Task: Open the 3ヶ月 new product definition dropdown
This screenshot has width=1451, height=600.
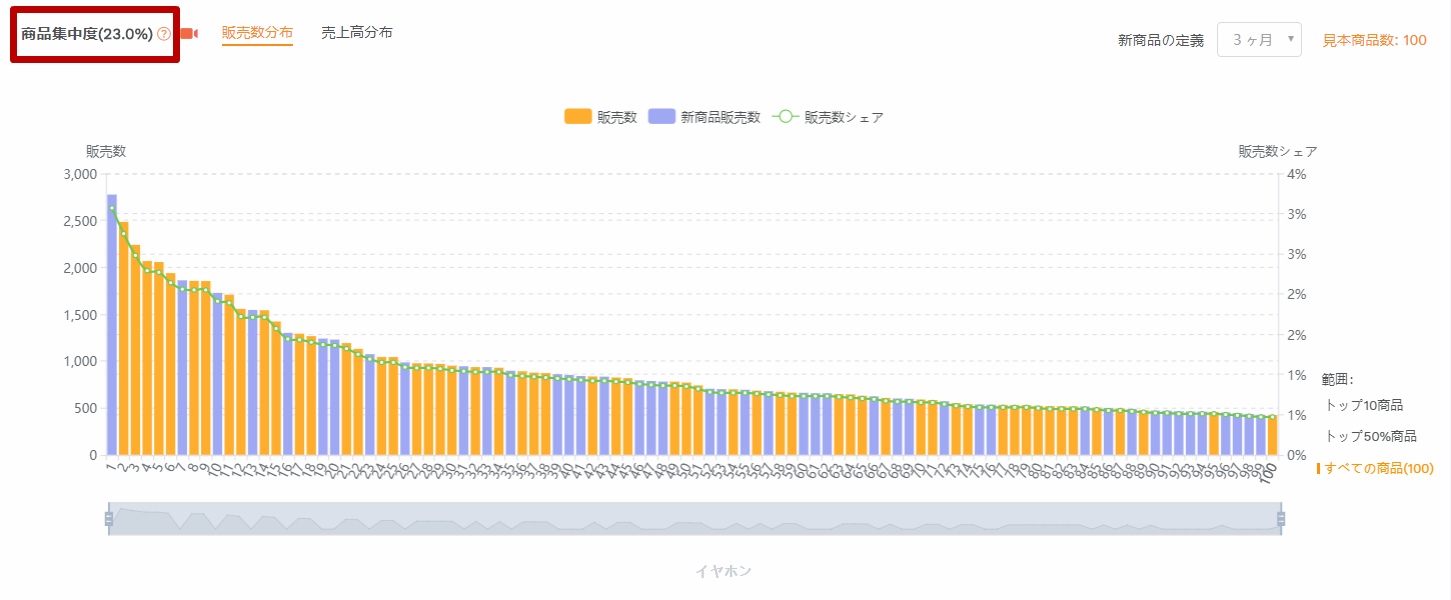Action: pyautogui.click(x=1259, y=40)
